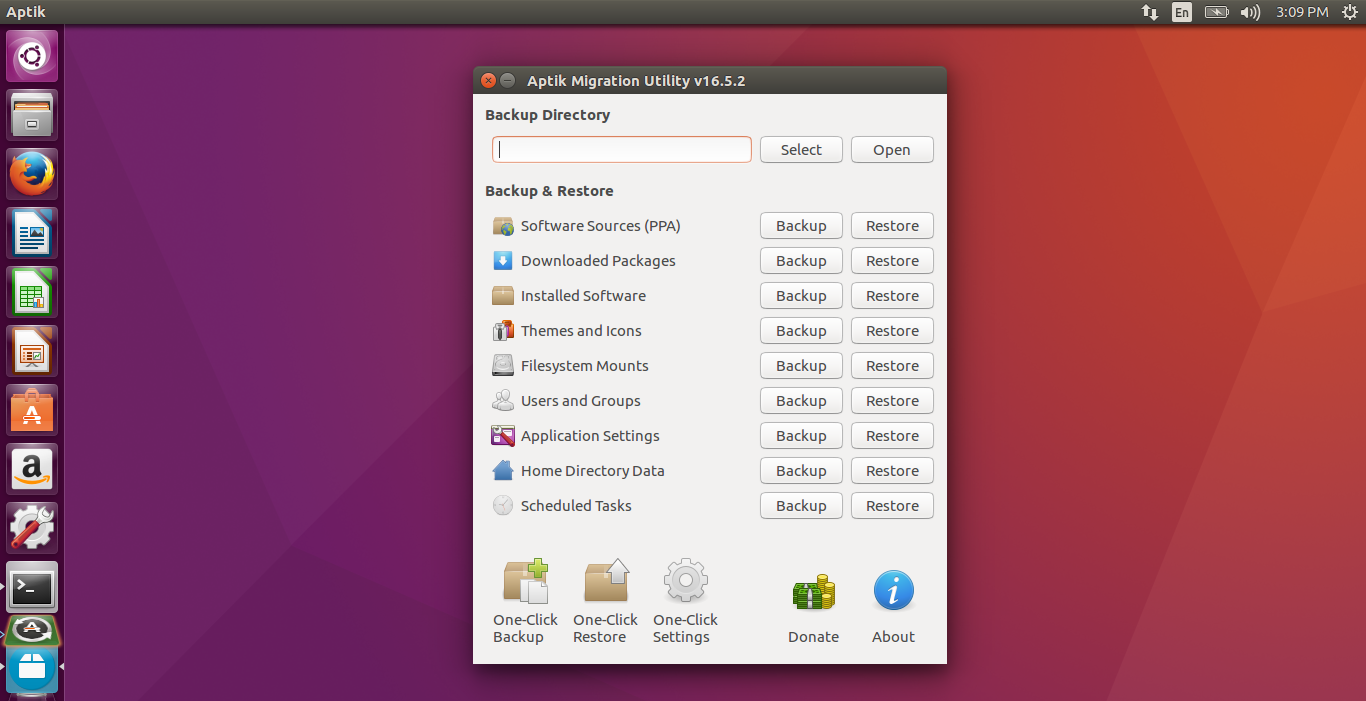Open LibreOffice Impress from launcher
This screenshot has height=701, width=1366.
[x=32, y=351]
